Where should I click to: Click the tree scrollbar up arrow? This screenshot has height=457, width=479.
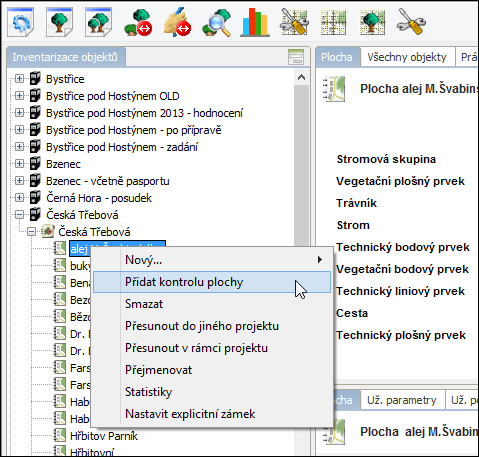[301, 77]
